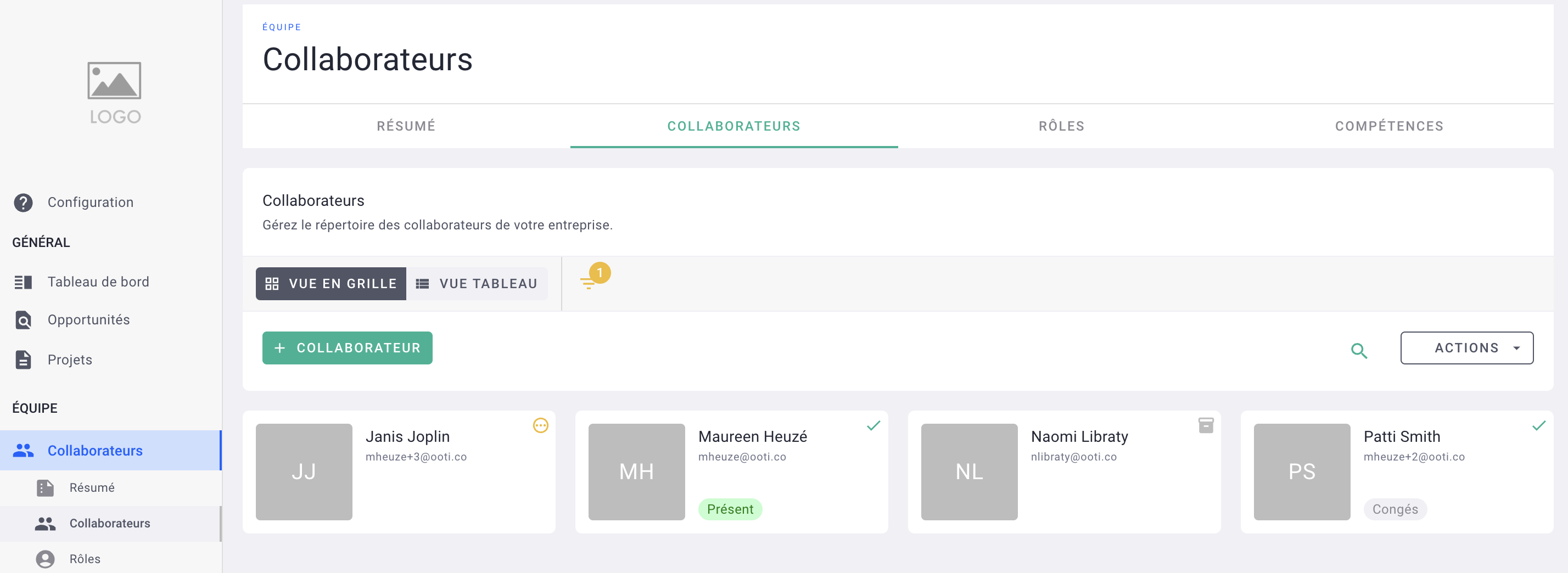The image size is (1568, 573).
Task: Click email mheuze+3@ooti.co
Action: [416, 457]
